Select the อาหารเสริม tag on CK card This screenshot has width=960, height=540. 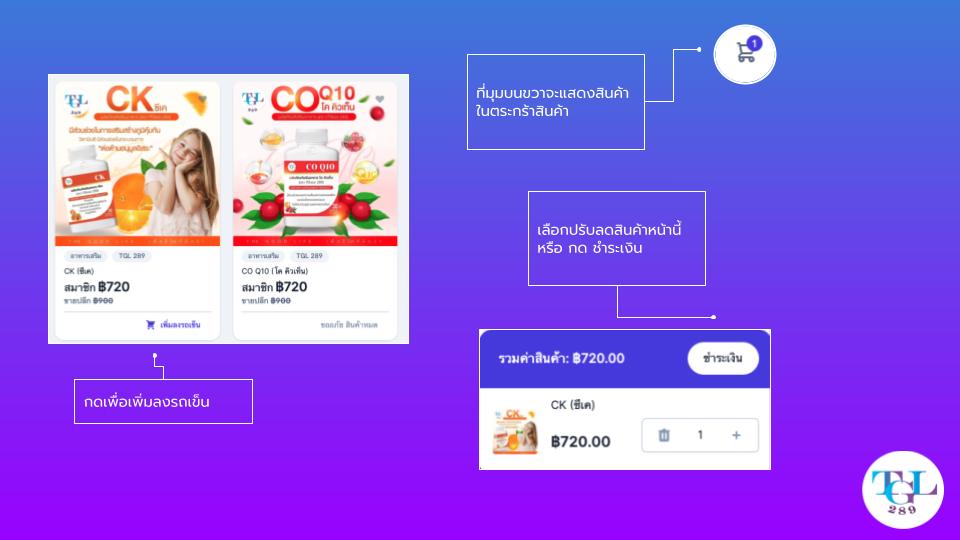(86, 256)
